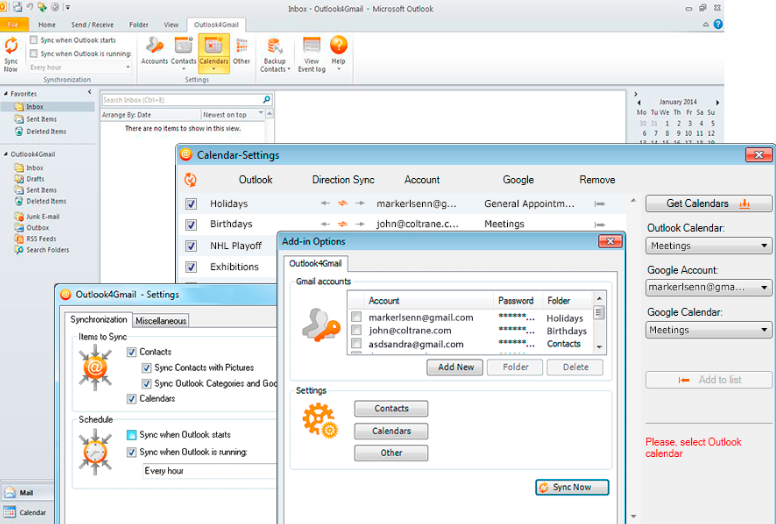Click Add New account button

tap(455, 367)
